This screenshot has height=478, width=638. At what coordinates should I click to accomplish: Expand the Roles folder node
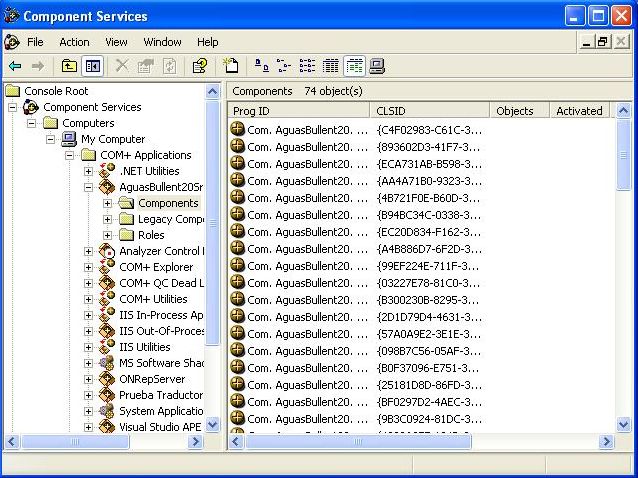107,235
